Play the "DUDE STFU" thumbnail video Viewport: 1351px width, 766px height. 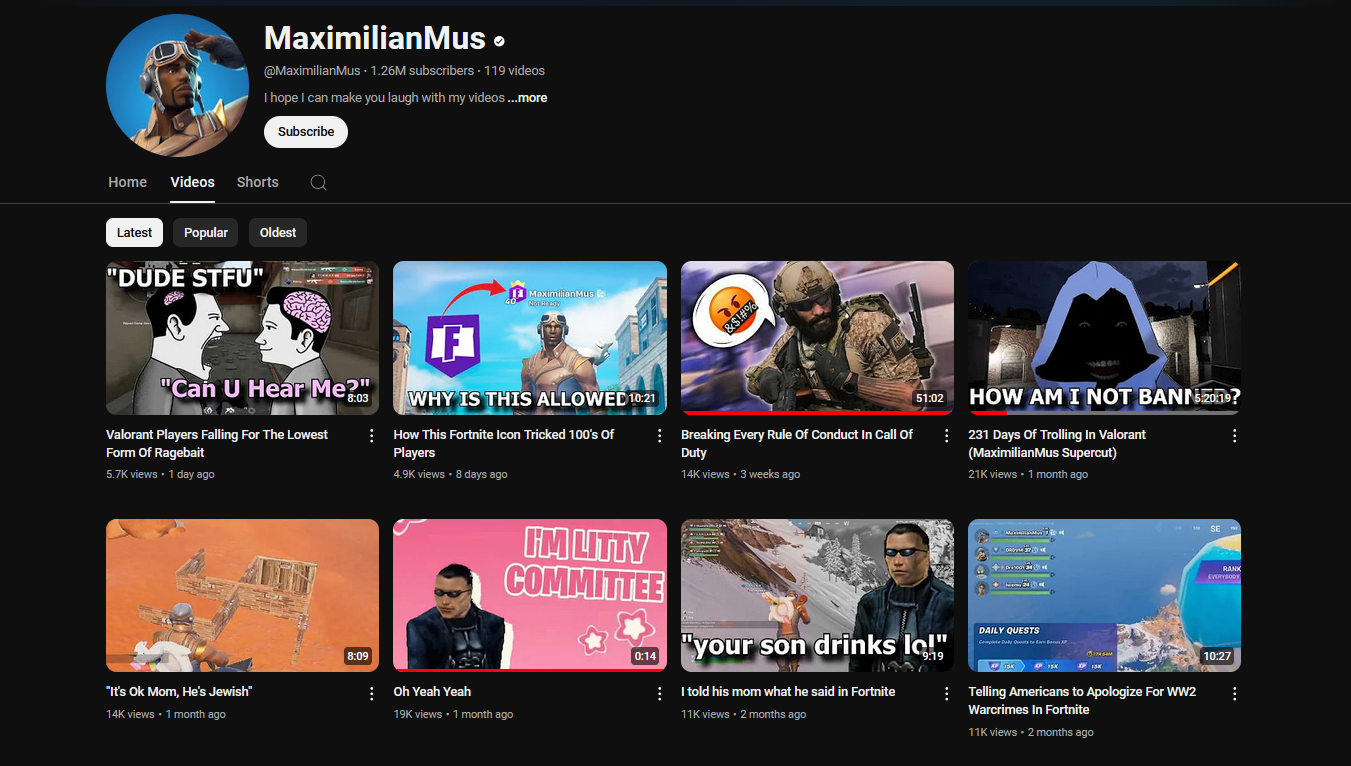point(242,338)
